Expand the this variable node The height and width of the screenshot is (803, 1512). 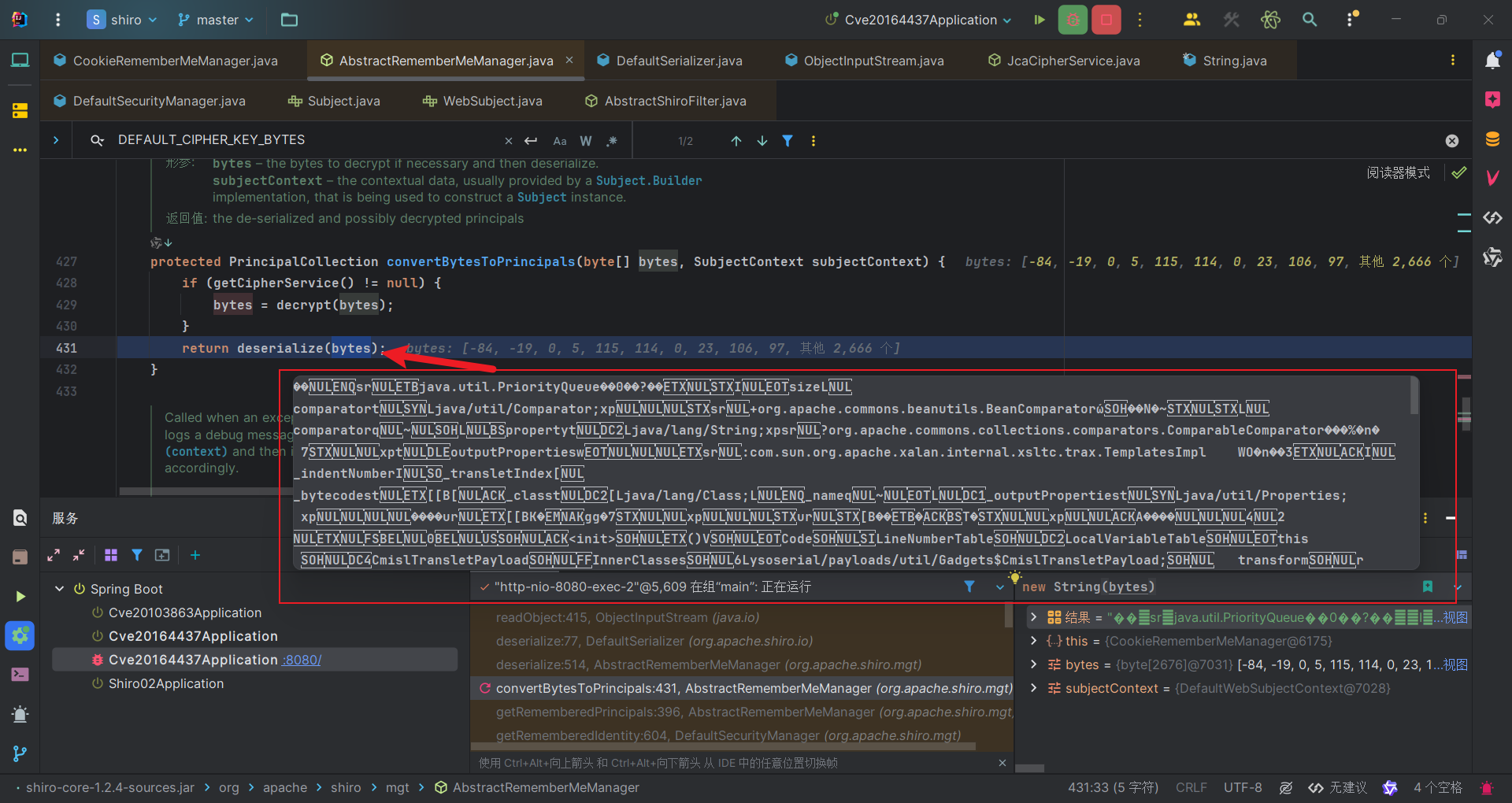pyautogui.click(x=1034, y=641)
